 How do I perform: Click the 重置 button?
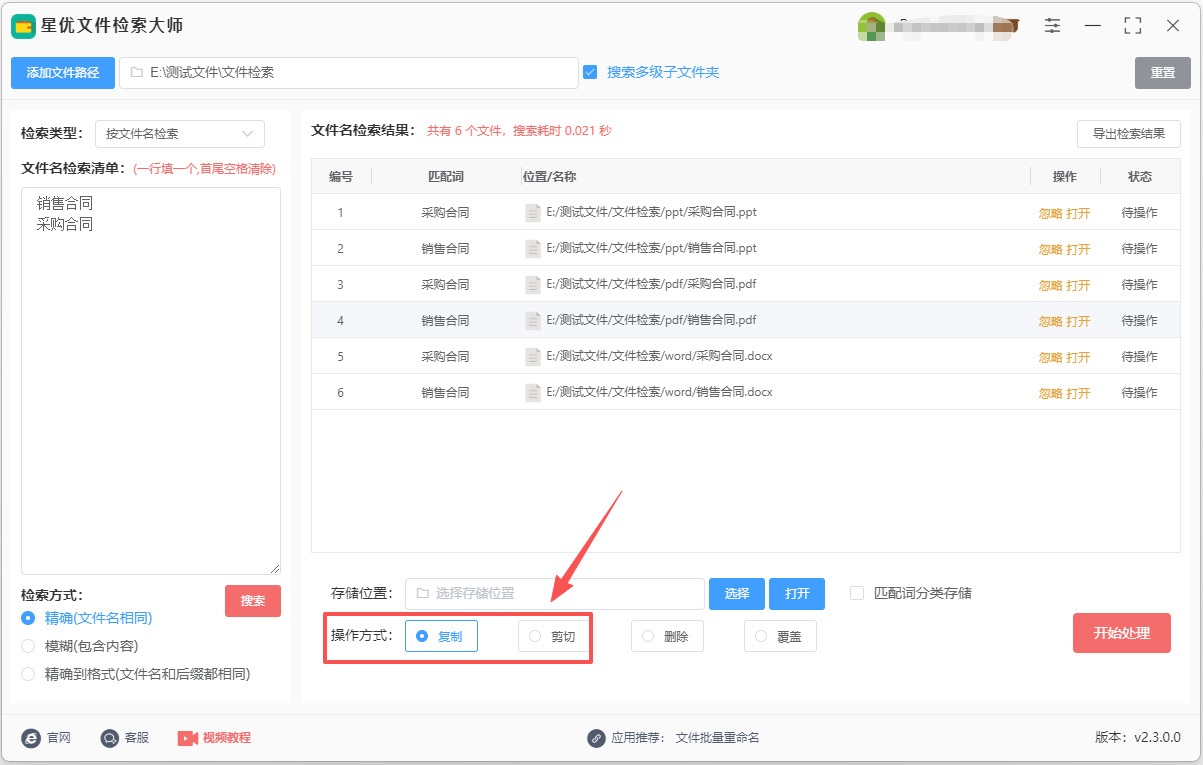(1163, 73)
